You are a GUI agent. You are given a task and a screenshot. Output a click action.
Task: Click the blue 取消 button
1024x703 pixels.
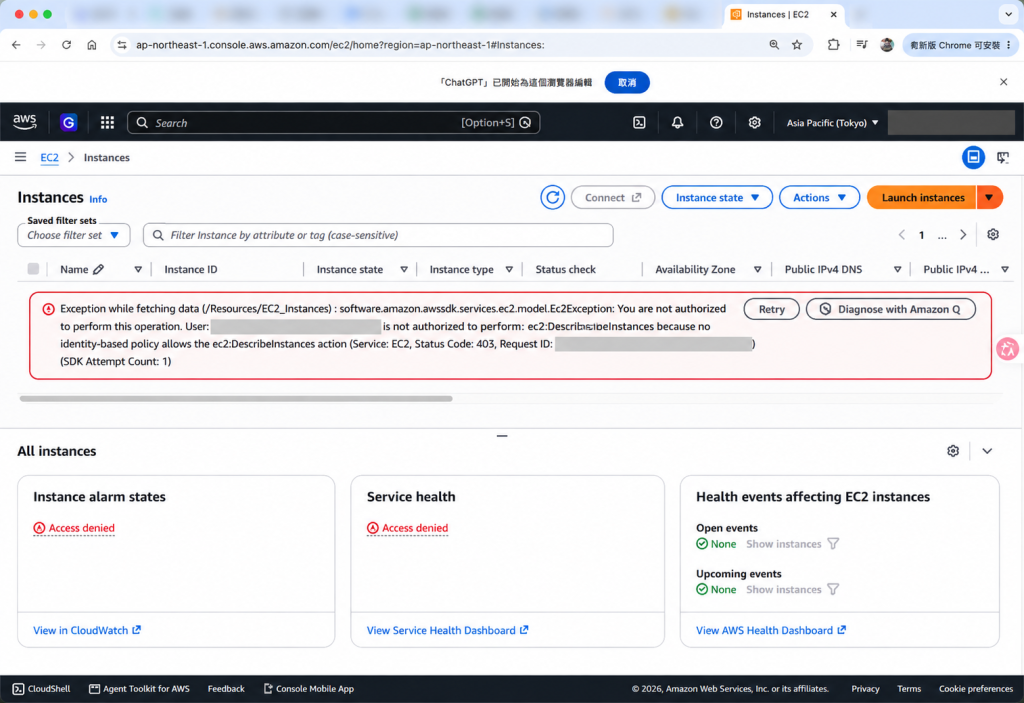[627, 82]
